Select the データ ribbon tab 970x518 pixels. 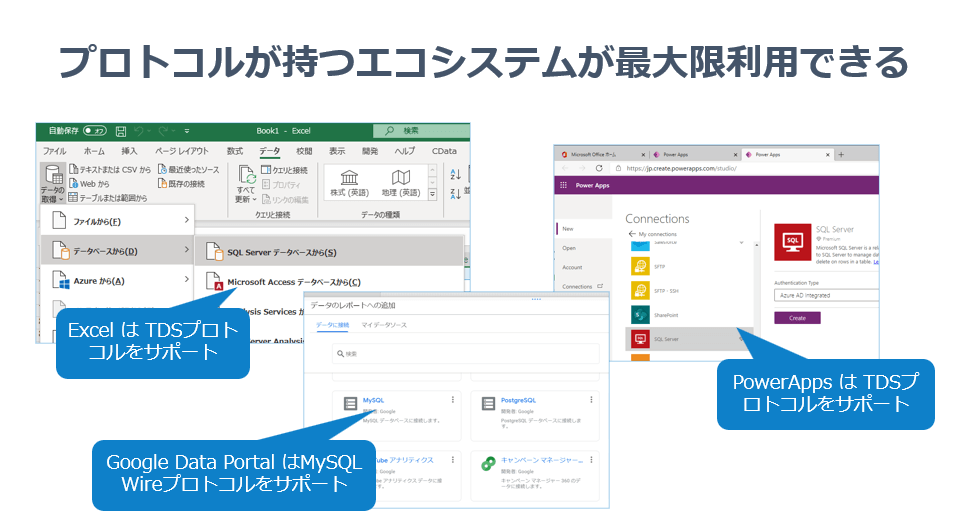point(269,151)
